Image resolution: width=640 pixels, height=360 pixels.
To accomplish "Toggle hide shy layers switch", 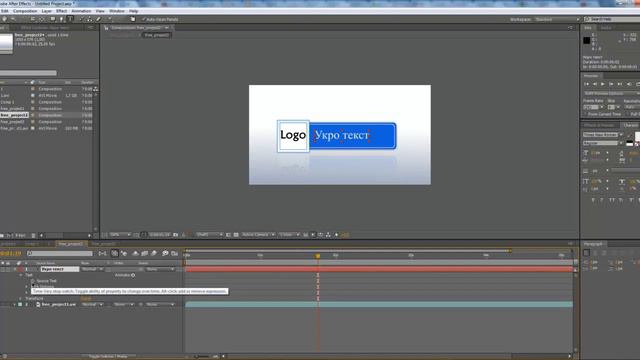I will 136,253.
